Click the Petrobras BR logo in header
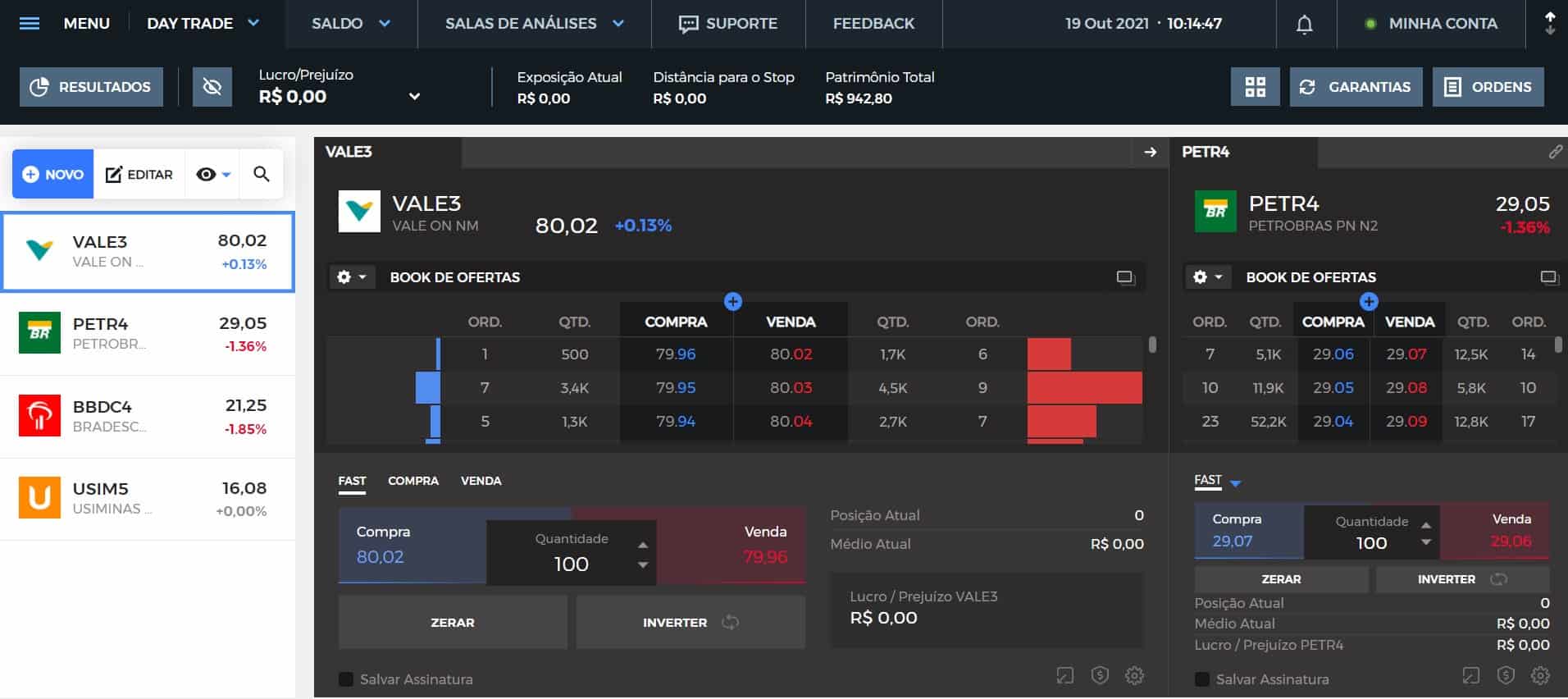The width and height of the screenshot is (1568, 699). click(x=1215, y=212)
